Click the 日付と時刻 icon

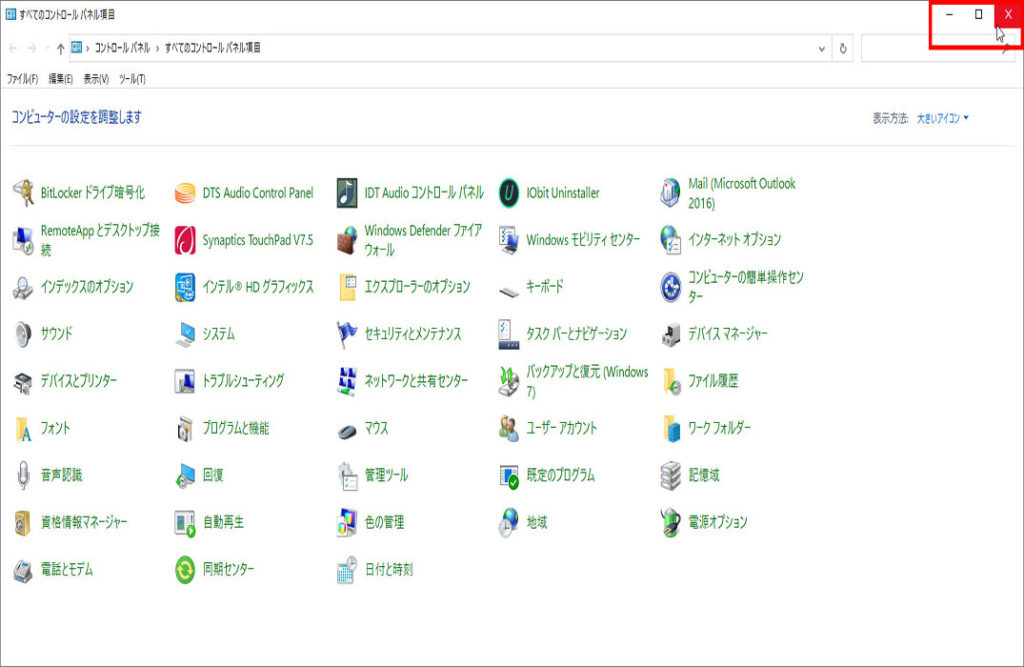point(347,569)
